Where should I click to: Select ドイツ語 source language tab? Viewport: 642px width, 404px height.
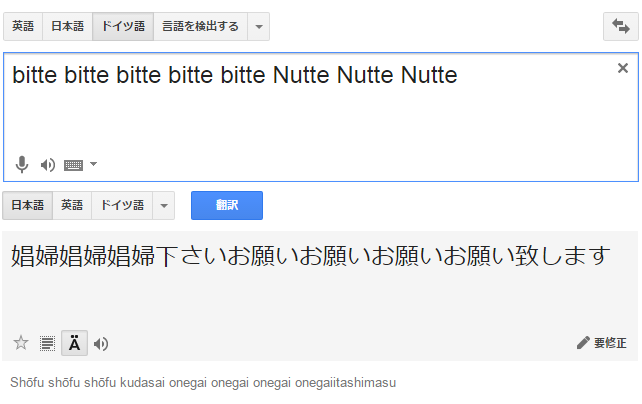[x=123, y=27]
